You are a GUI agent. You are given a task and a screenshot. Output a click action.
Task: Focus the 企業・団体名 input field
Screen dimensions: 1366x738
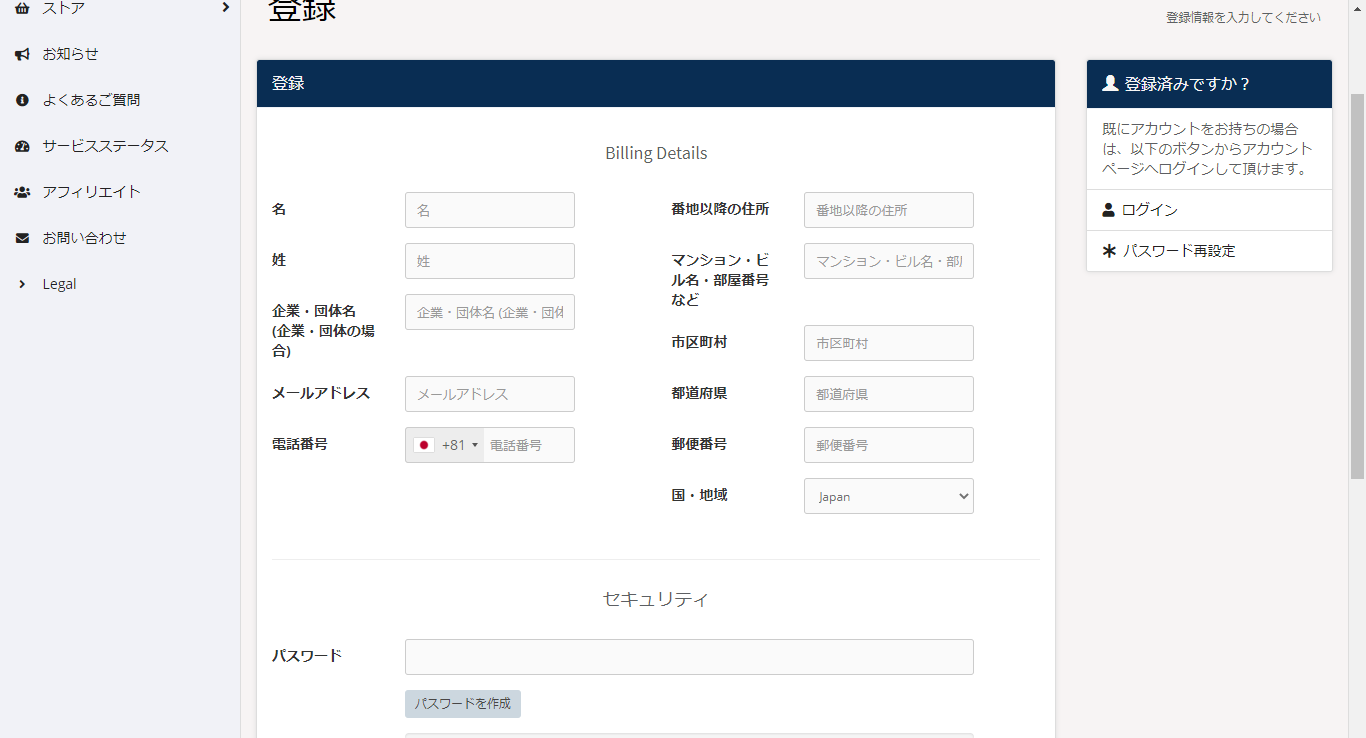coord(490,312)
